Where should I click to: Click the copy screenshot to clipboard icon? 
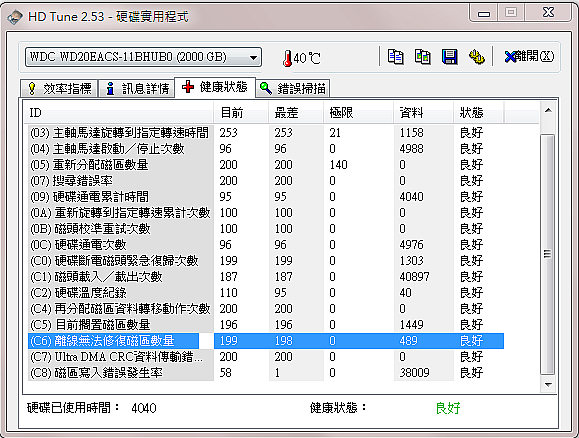pos(422,57)
